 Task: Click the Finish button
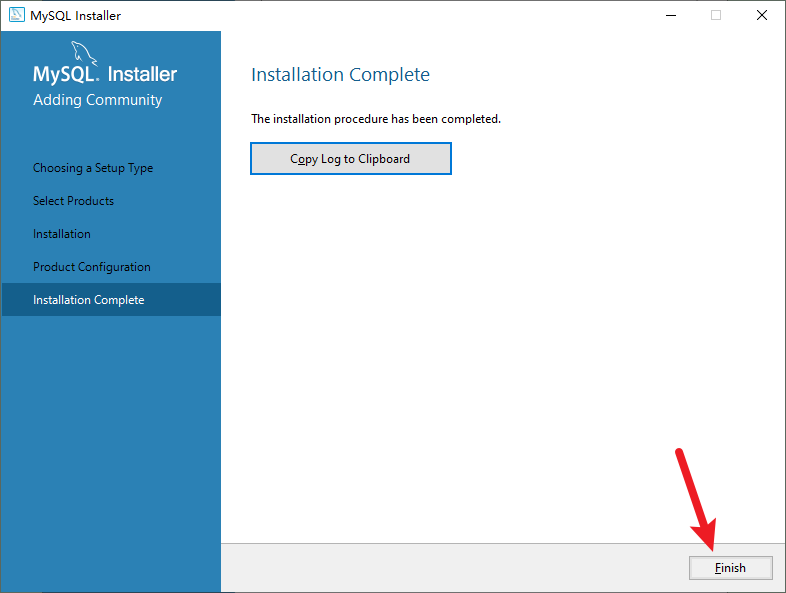click(730, 567)
